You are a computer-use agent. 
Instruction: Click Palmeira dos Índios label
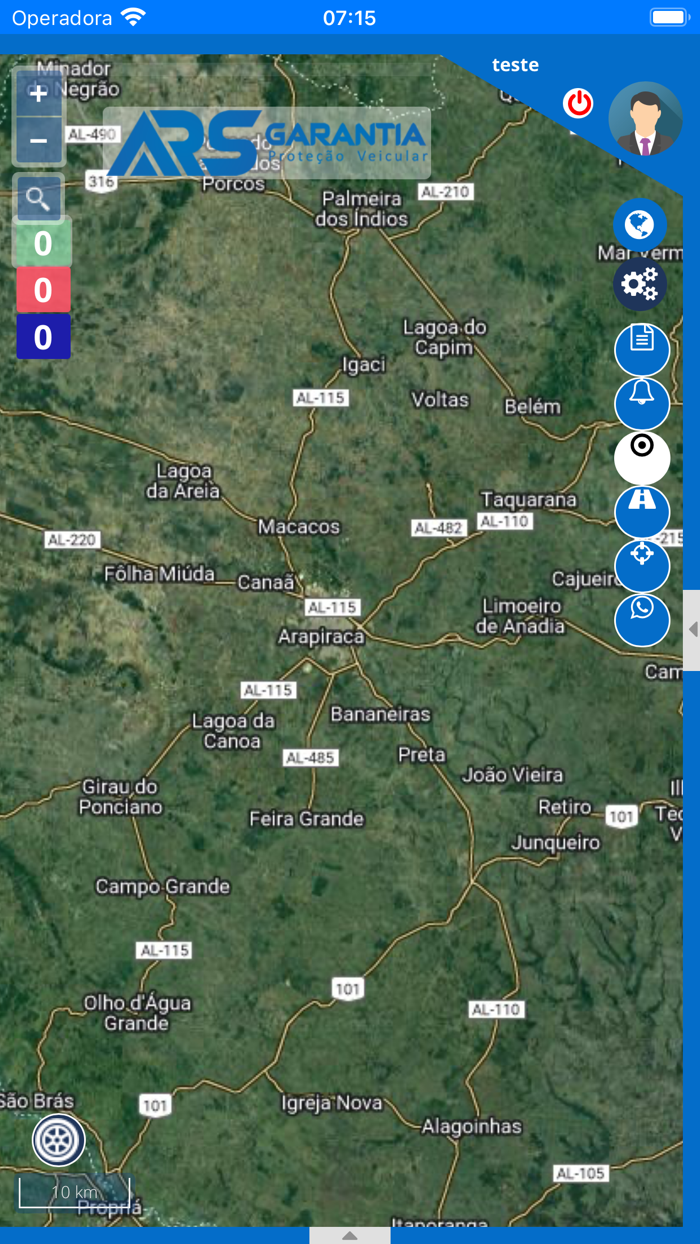[362, 209]
